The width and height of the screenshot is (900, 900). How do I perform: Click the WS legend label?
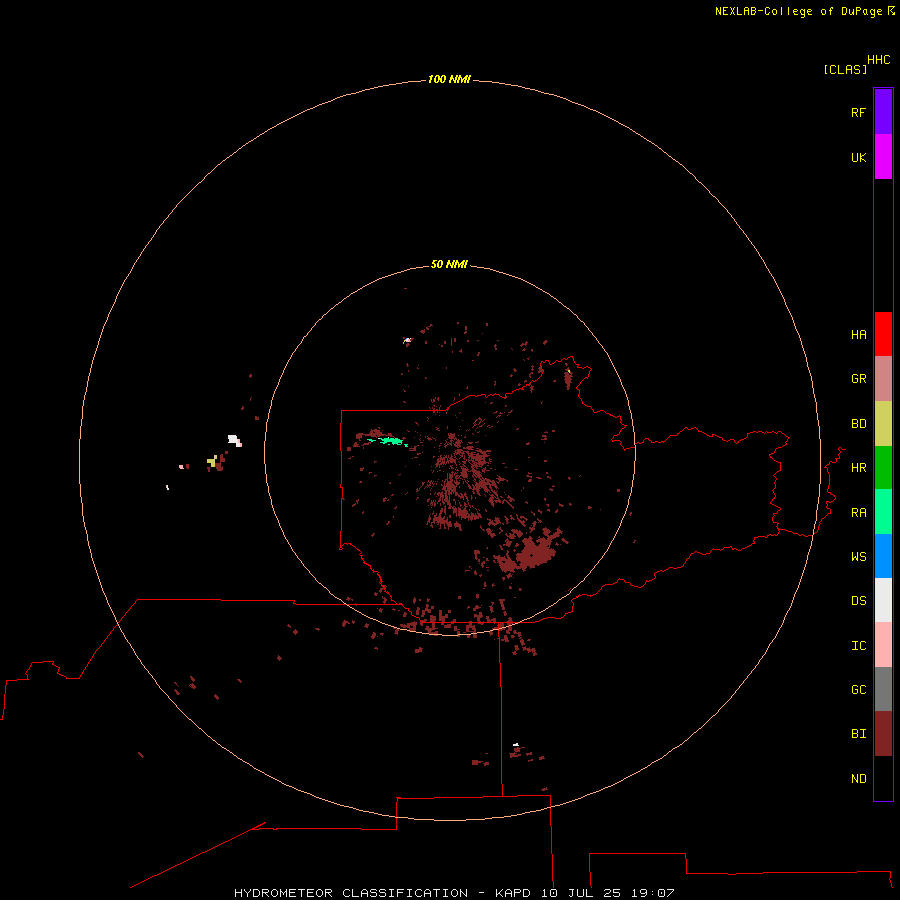click(x=858, y=557)
